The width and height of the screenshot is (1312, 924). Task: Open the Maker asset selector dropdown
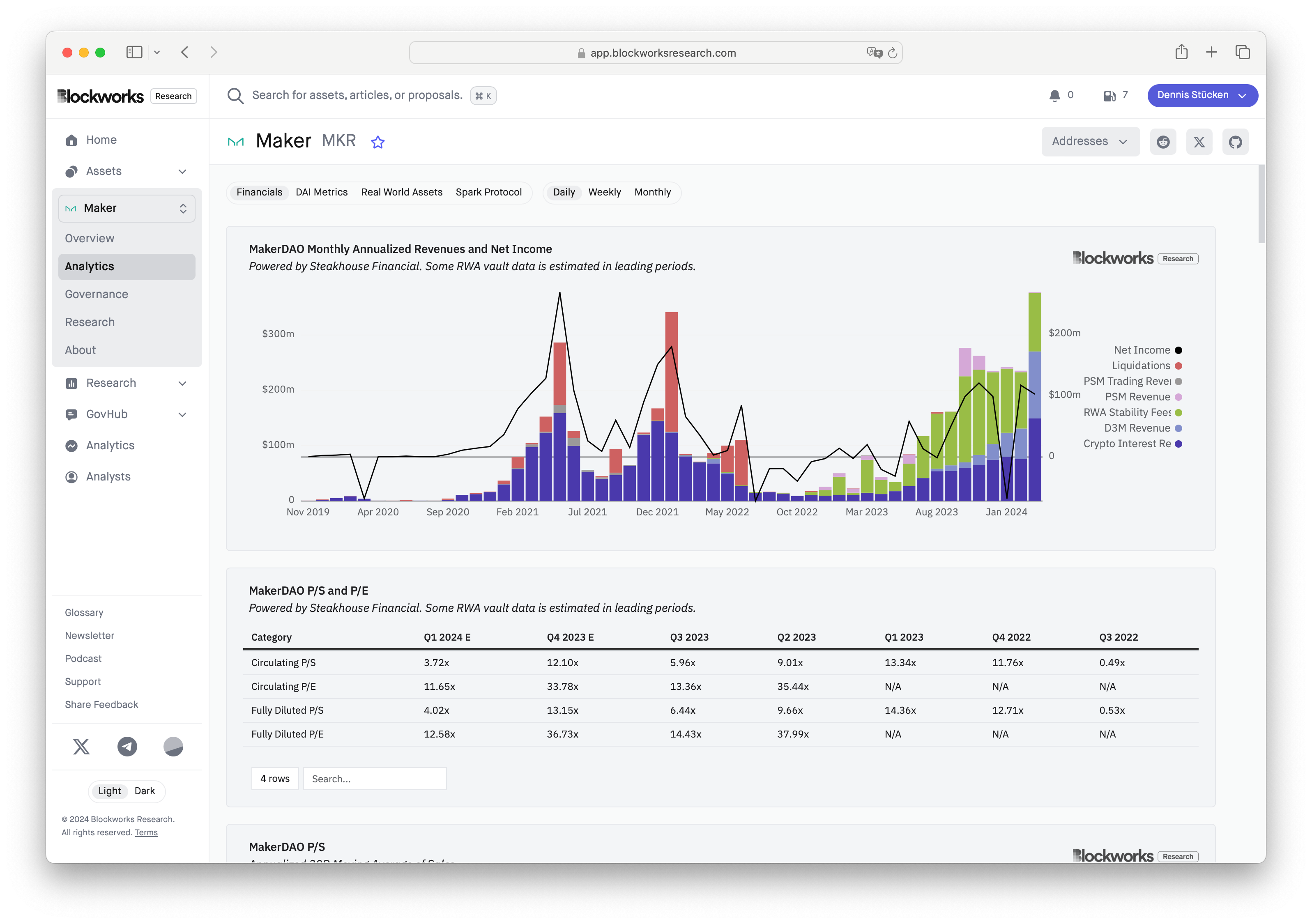(126, 209)
